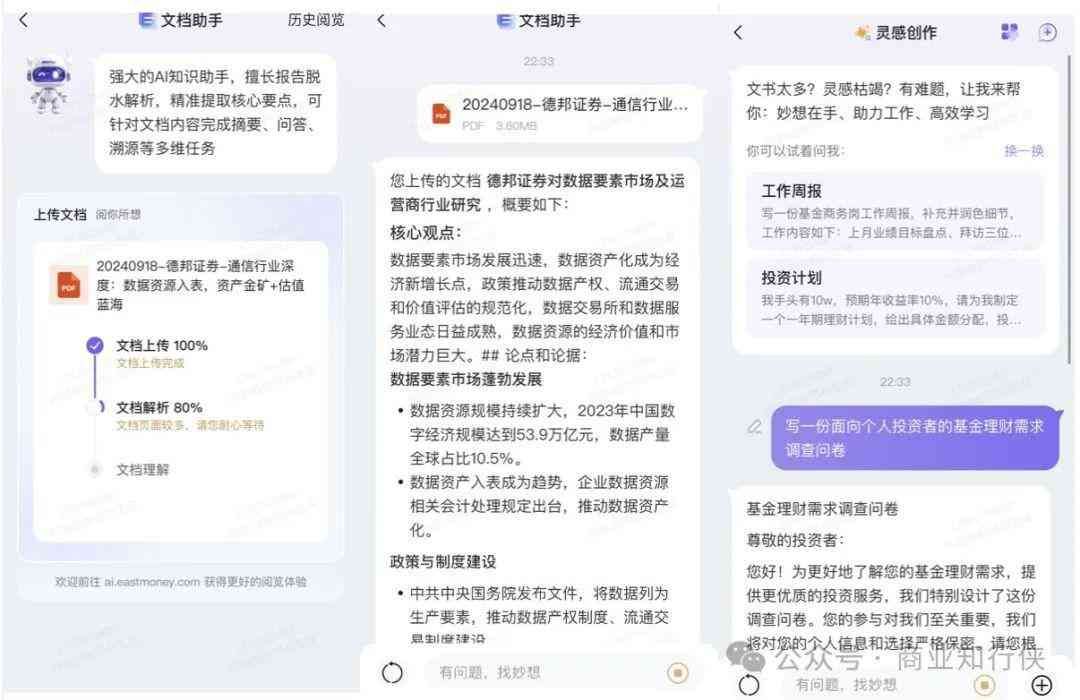Tap the robot assistant avatar

click(48, 85)
